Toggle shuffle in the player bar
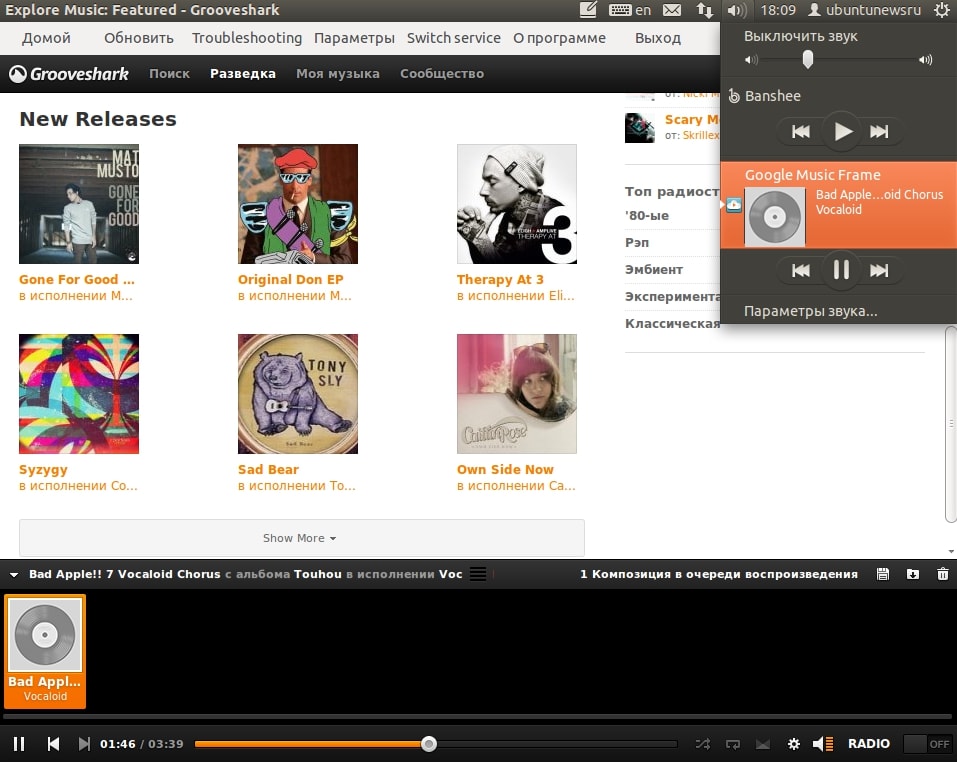Image resolution: width=957 pixels, height=762 pixels. pos(702,744)
